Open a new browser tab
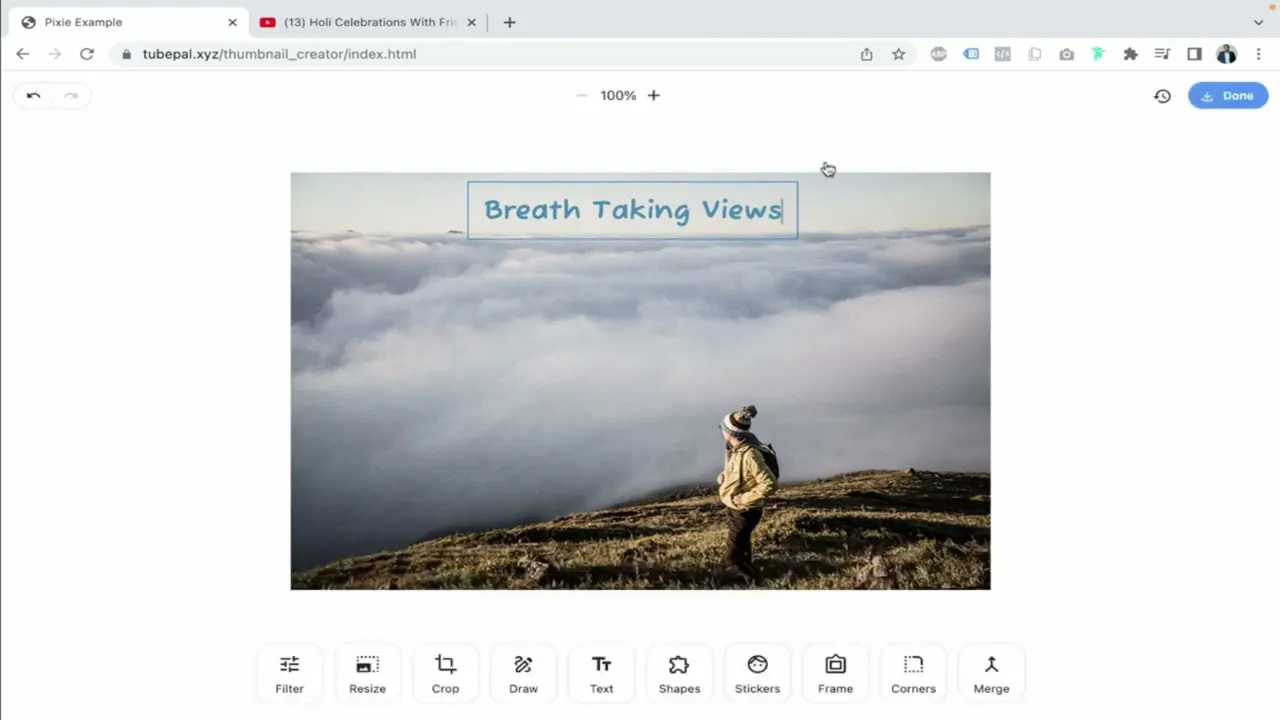1280x720 pixels. (x=509, y=22)
